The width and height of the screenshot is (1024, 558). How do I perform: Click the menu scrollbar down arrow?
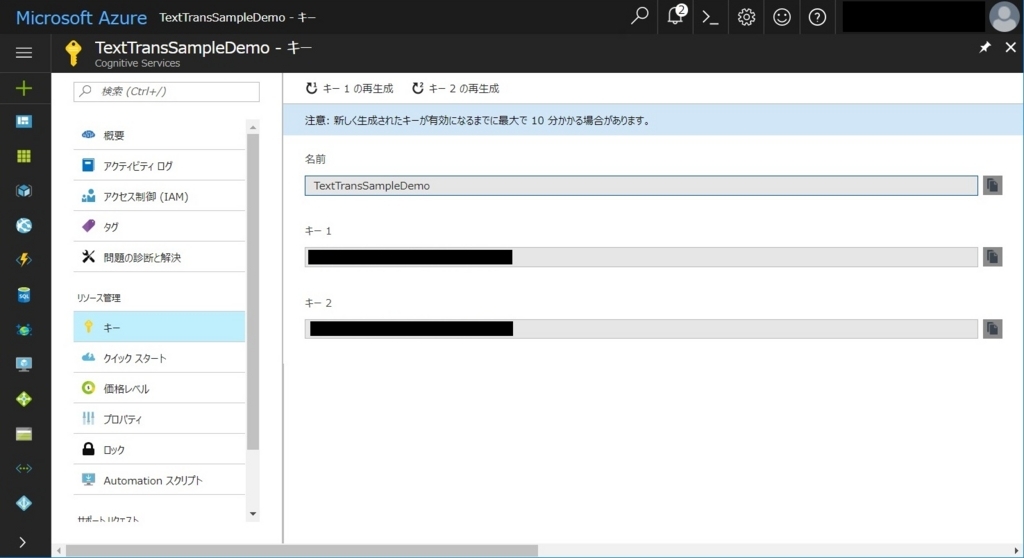[253, 514]
